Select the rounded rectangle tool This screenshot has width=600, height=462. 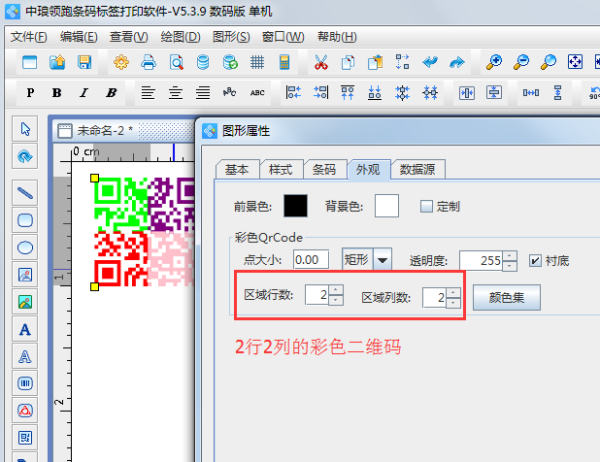pyautogui.click(x=25, y=220)
